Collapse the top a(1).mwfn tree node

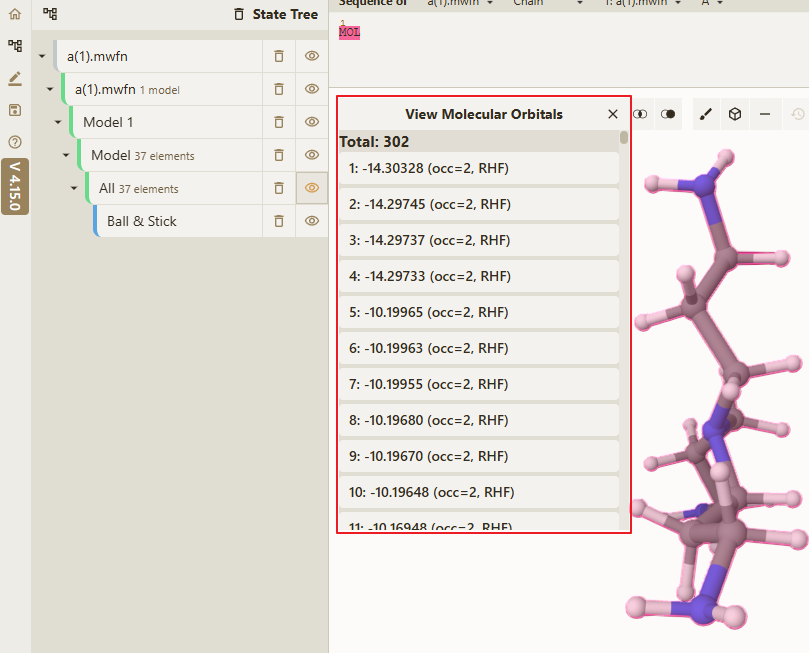click(x=42, y=56)
